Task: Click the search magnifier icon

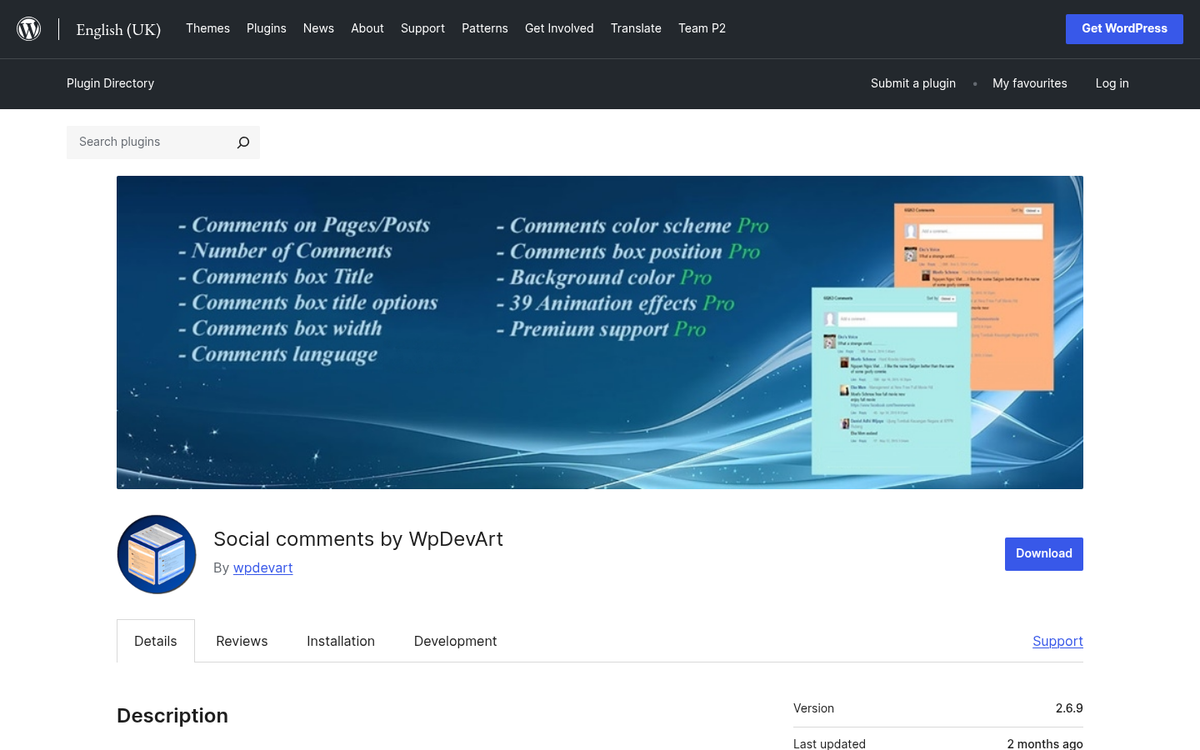Action: tap(242, 143)
